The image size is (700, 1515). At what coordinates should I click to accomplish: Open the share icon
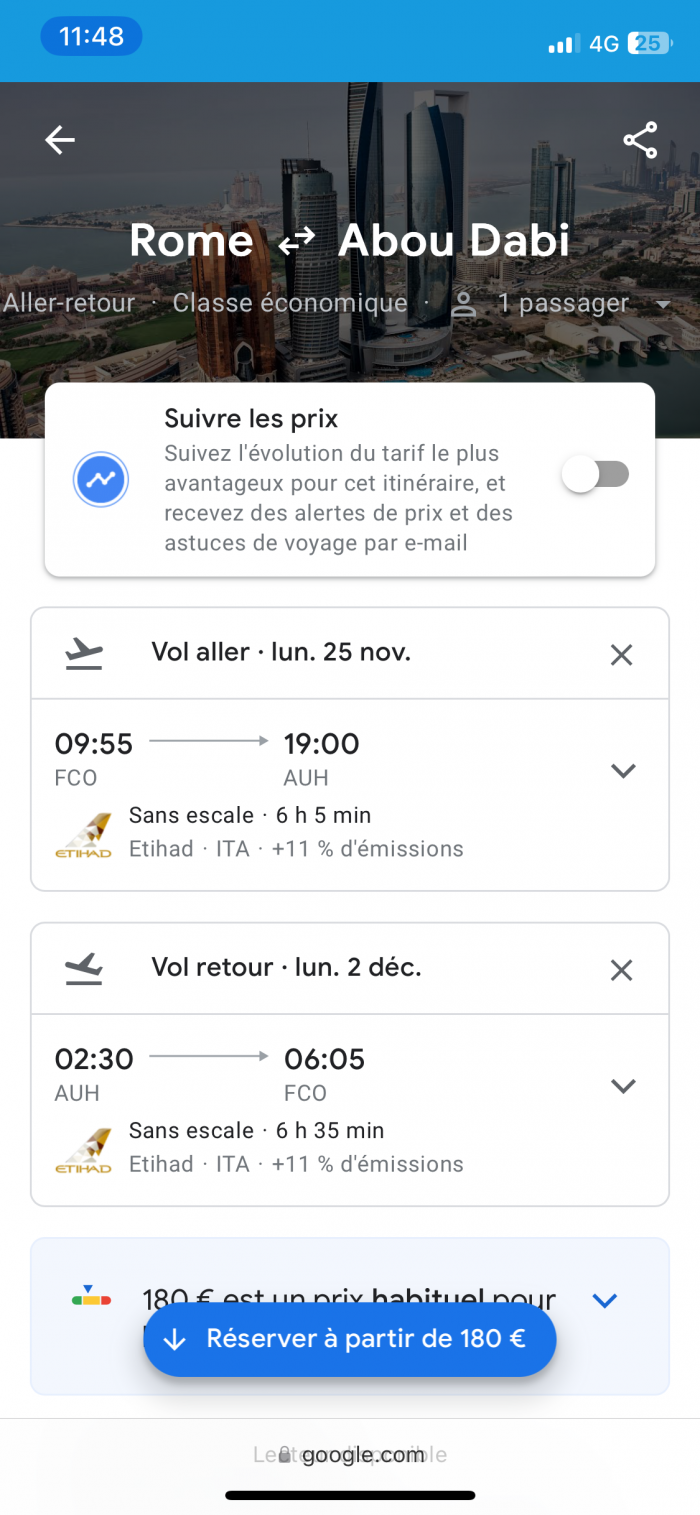(x=640, y=140)
